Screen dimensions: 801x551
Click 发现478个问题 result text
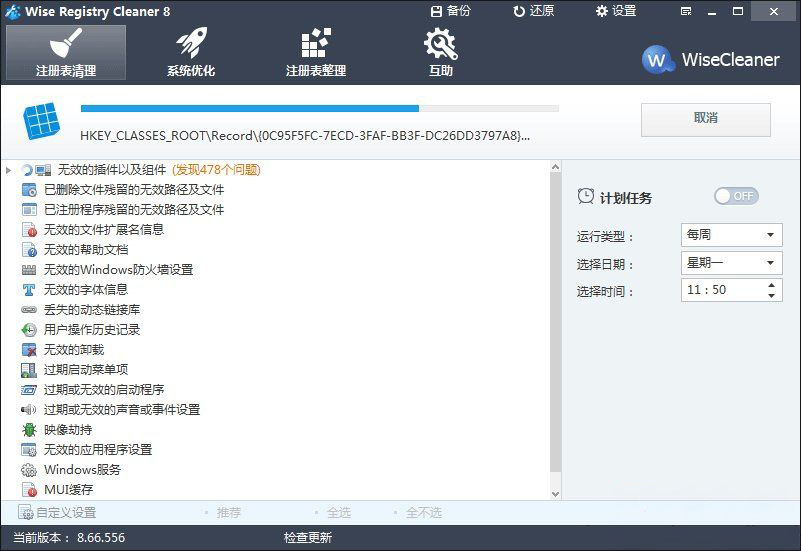tap(216, 170)
